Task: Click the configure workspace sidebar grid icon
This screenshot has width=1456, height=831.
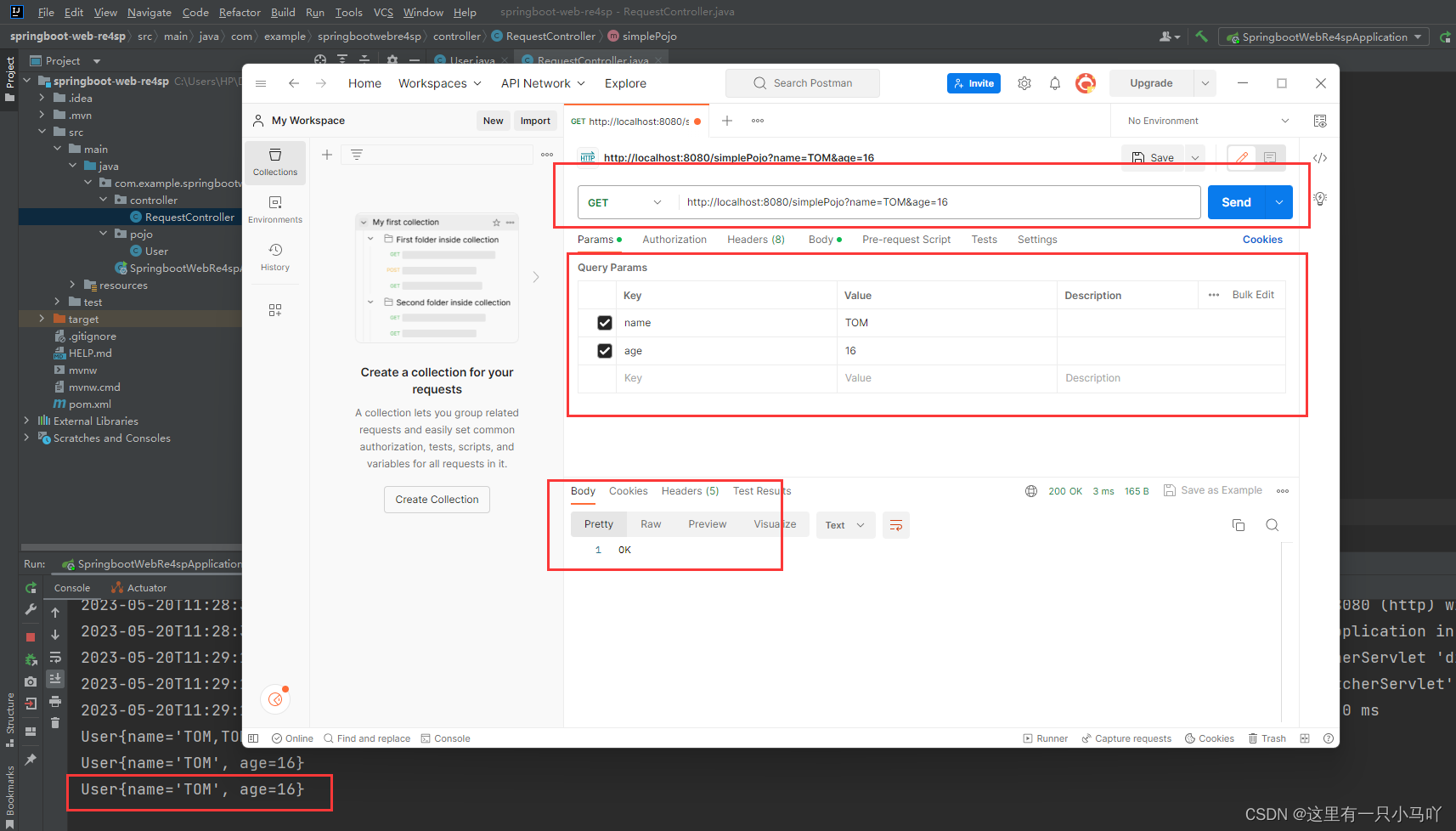Action: pyautogui.click(x=275, y=310)
